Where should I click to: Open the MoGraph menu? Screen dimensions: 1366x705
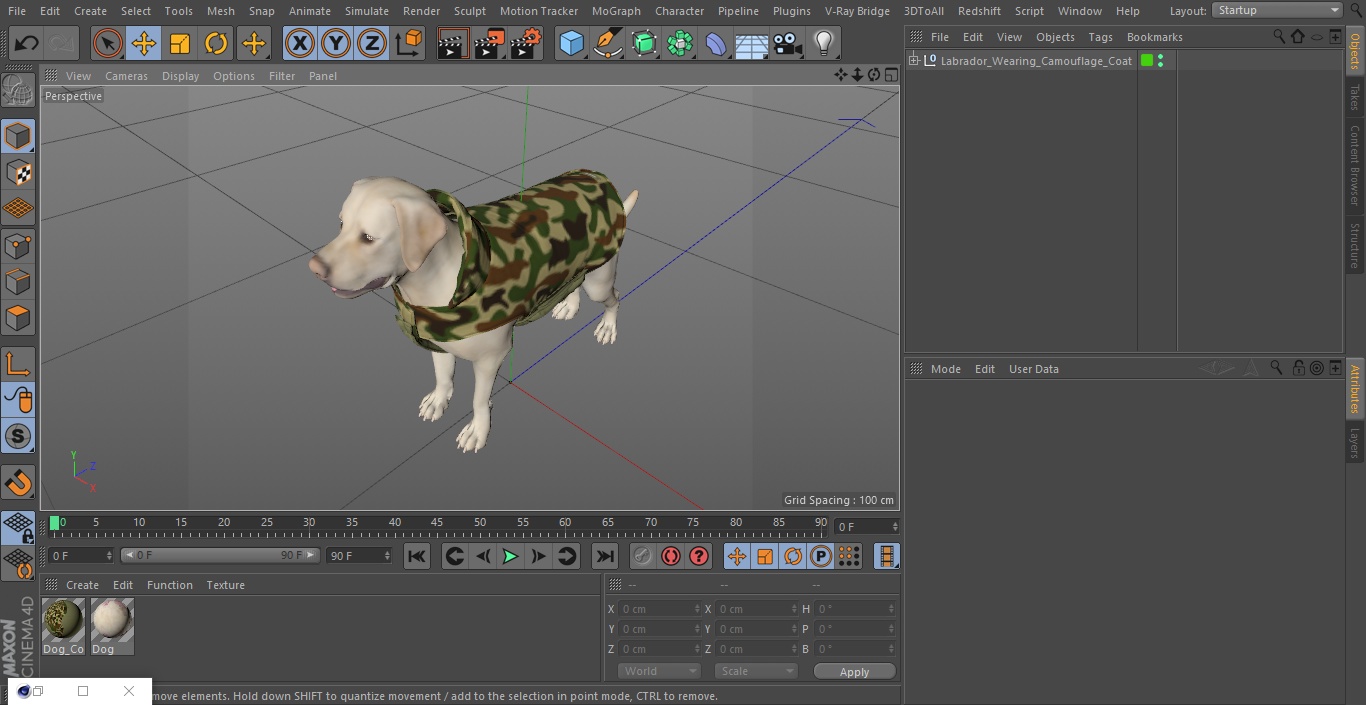coord(616,11)
